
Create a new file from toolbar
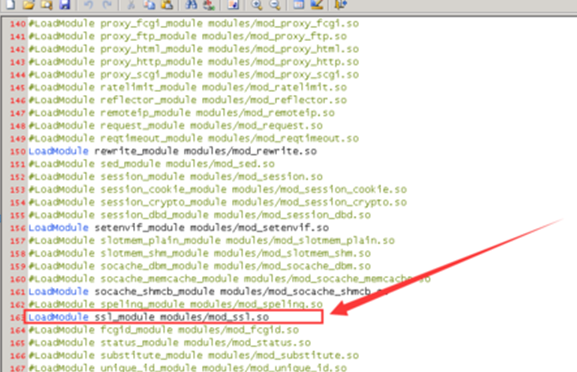(10, 4)
